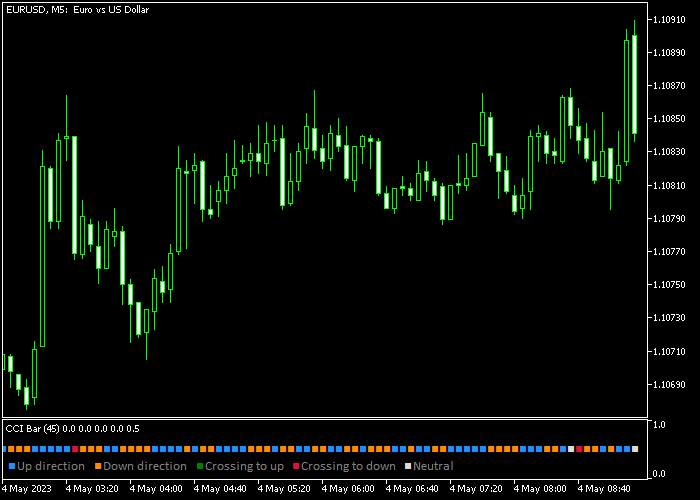Click the 1.10850 price axis label

tap(669, 119)
